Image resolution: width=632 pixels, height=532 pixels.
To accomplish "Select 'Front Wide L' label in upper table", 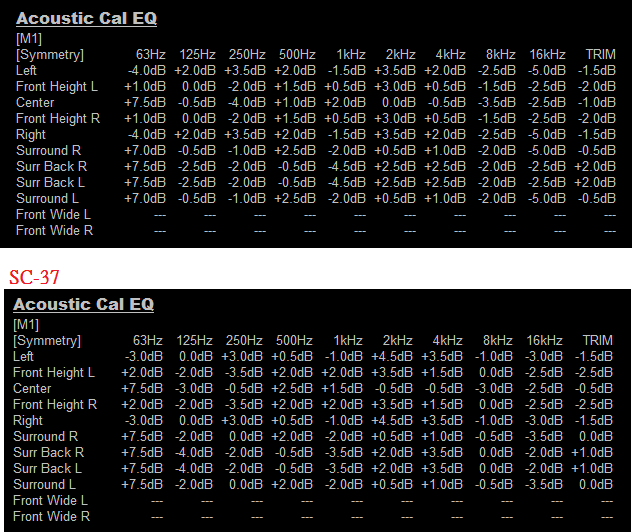I will tap(53, 215).
